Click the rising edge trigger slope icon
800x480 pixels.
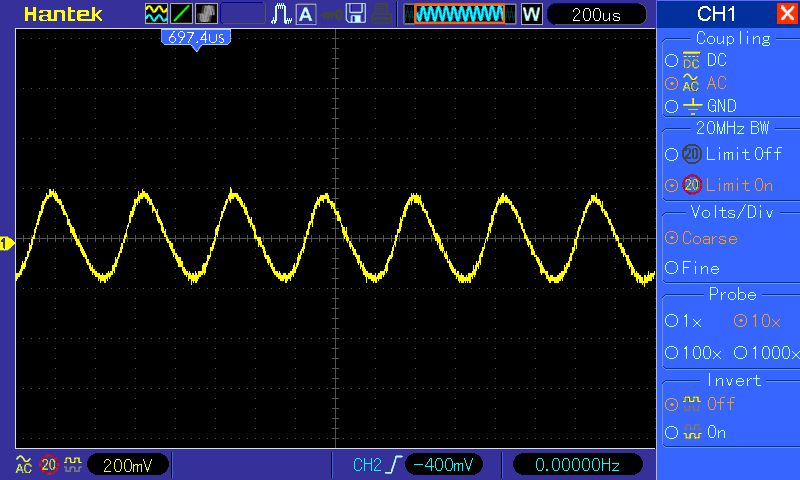pos(394,465)
